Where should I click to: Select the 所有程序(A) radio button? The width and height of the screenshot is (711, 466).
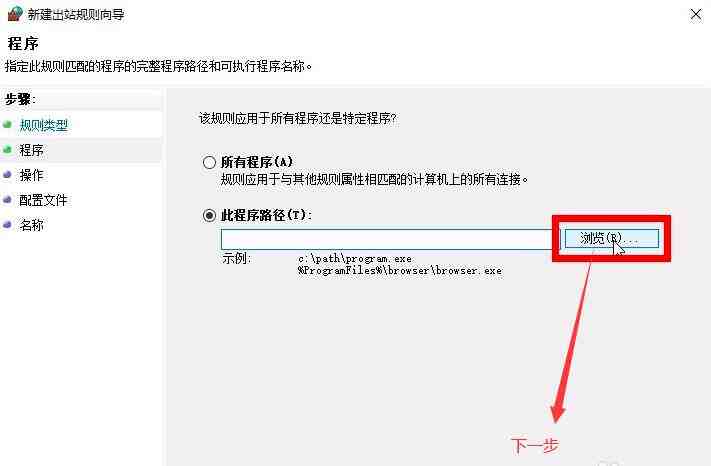[209, 162]
